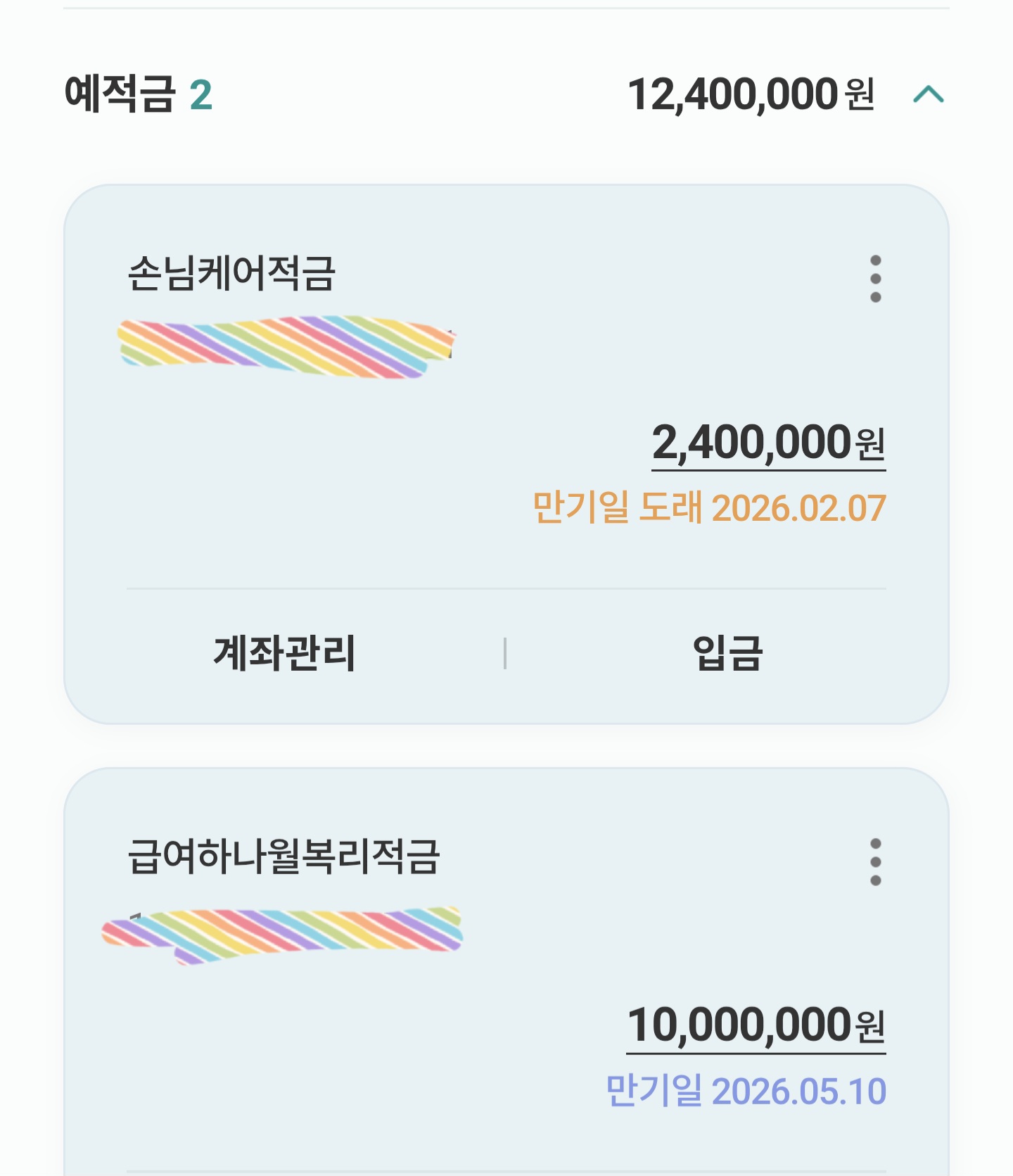Tap the 원 unit after 2,400,000

coord(869,444)
